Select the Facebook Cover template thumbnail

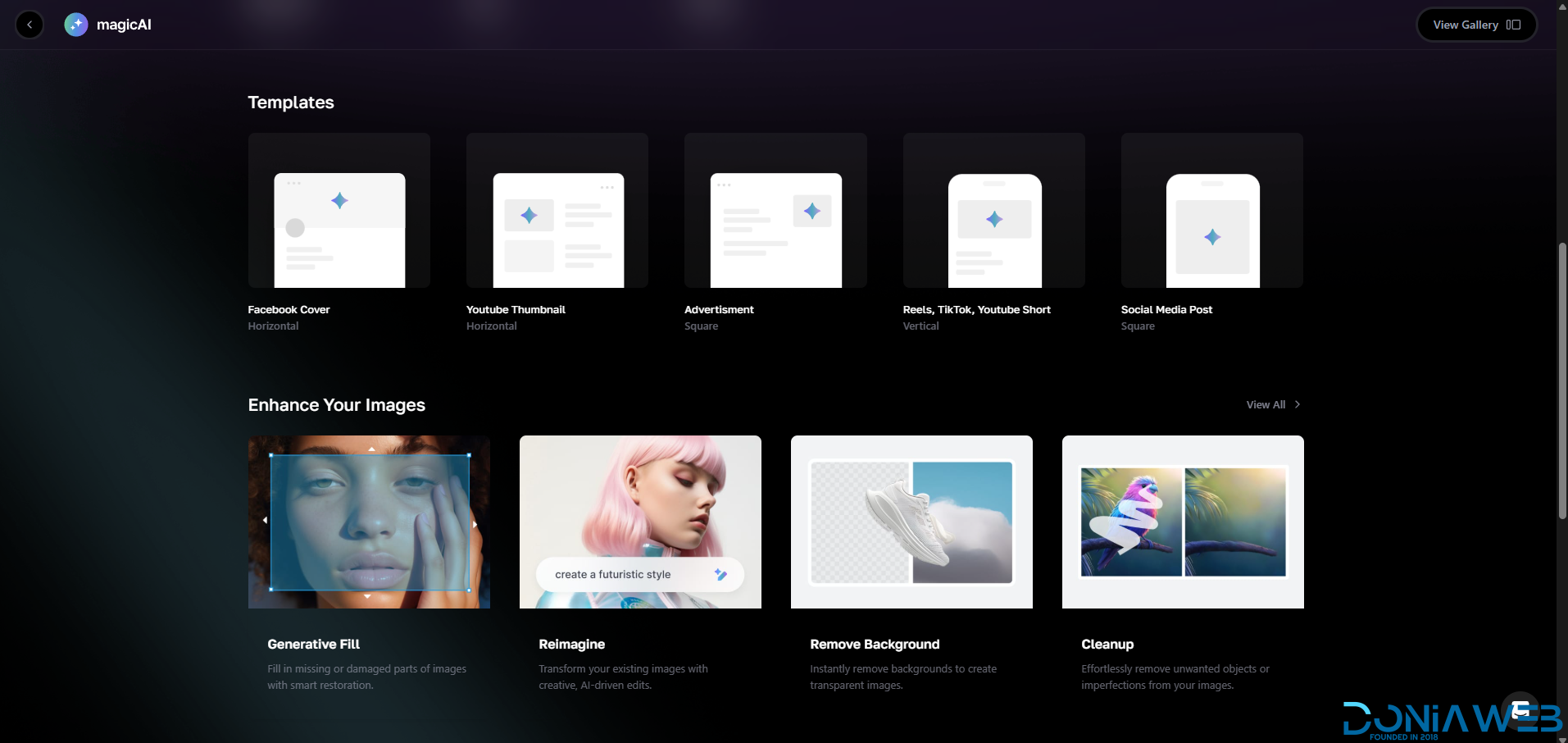pyautogui.click(x=339, y=211)
